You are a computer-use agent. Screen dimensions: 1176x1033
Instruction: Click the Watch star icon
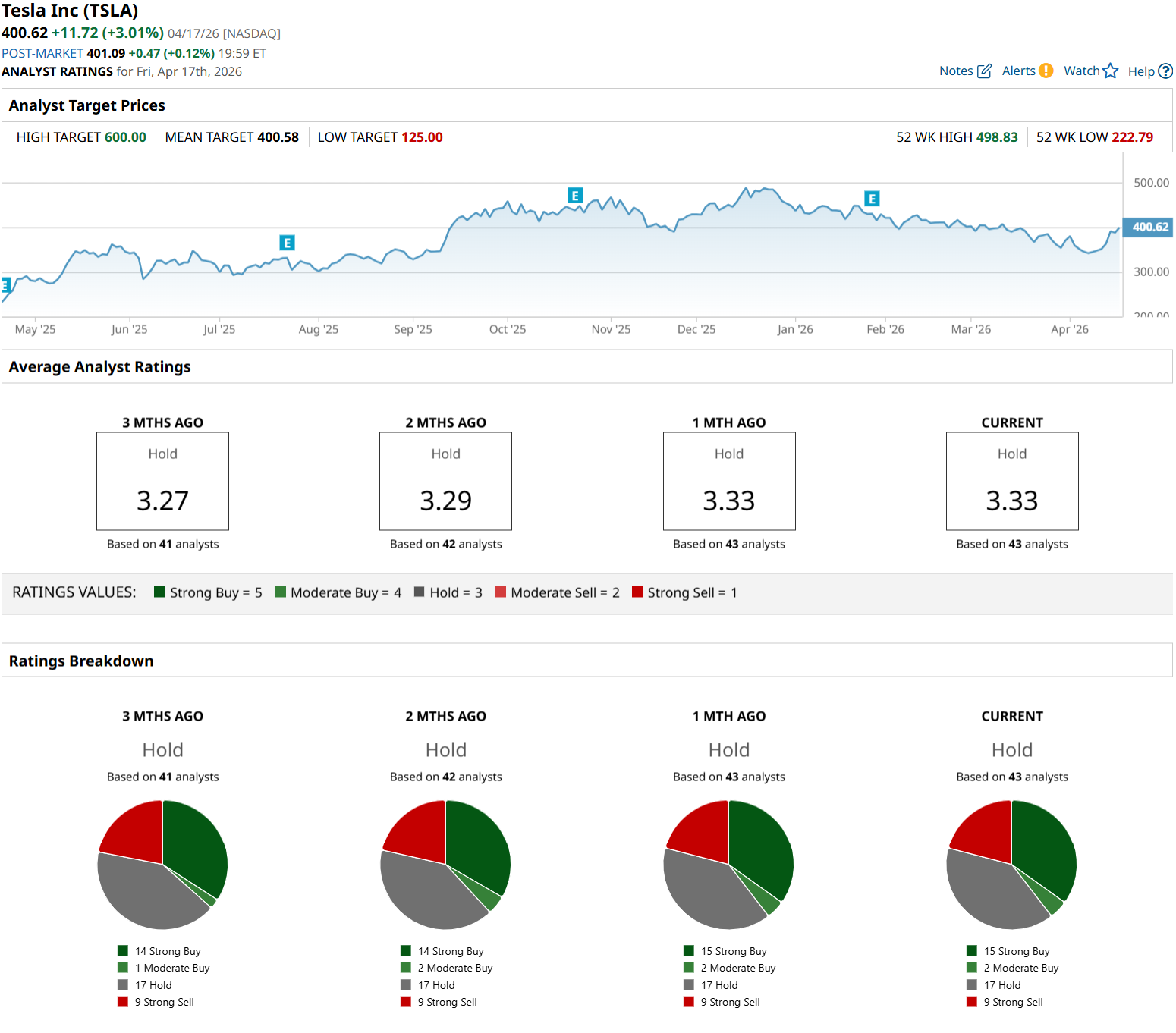(1110, 71)
